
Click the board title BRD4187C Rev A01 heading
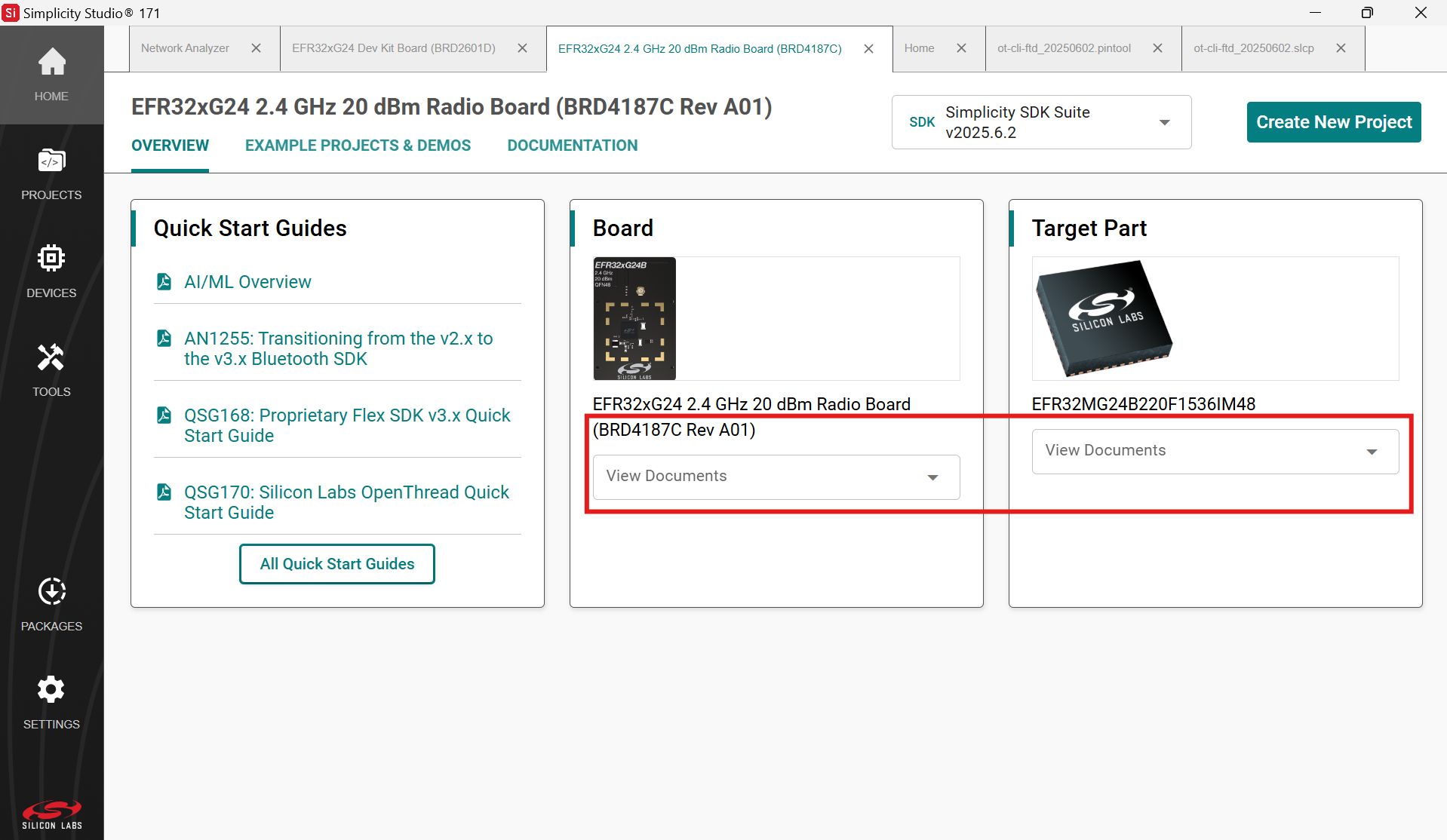pyautogui.click(x=452, y=107)
